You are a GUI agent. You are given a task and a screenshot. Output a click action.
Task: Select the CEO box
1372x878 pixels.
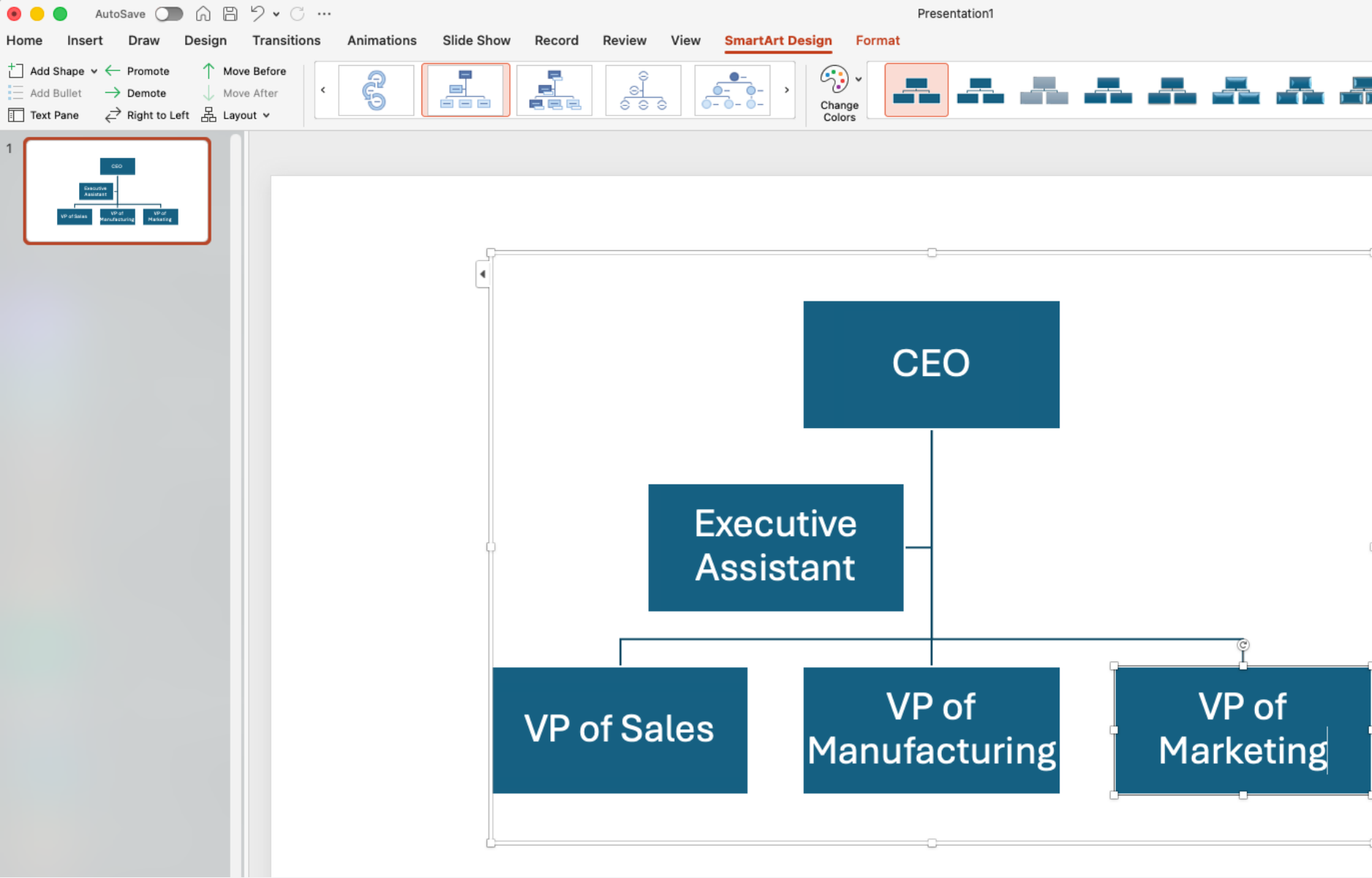[x=931, y=364]
